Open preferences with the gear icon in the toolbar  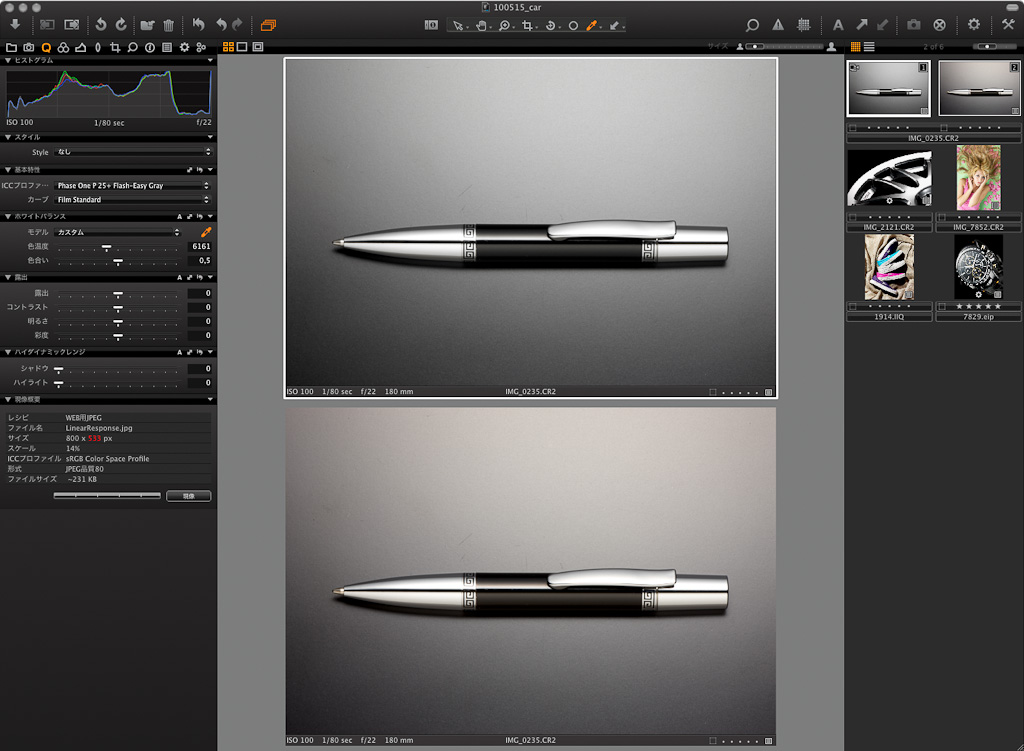[973, 24]
